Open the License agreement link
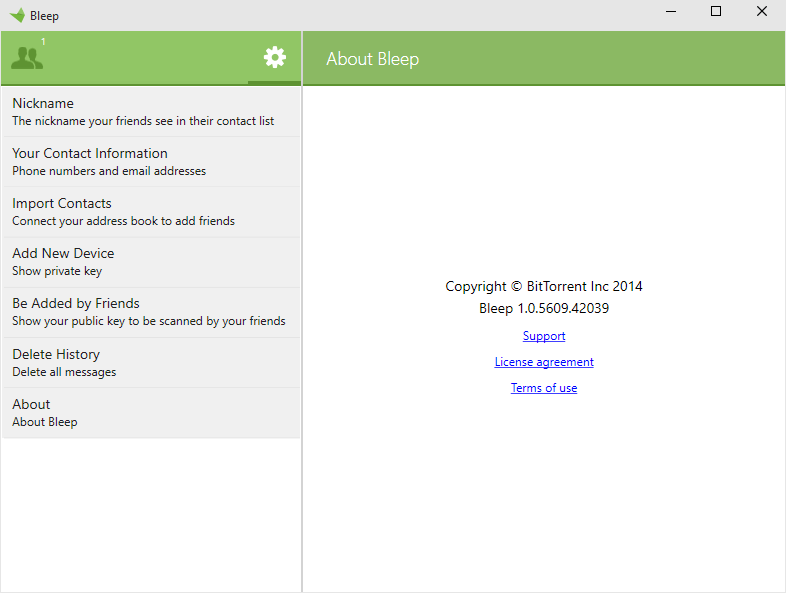The image size is (786, 593). point(544,362)
